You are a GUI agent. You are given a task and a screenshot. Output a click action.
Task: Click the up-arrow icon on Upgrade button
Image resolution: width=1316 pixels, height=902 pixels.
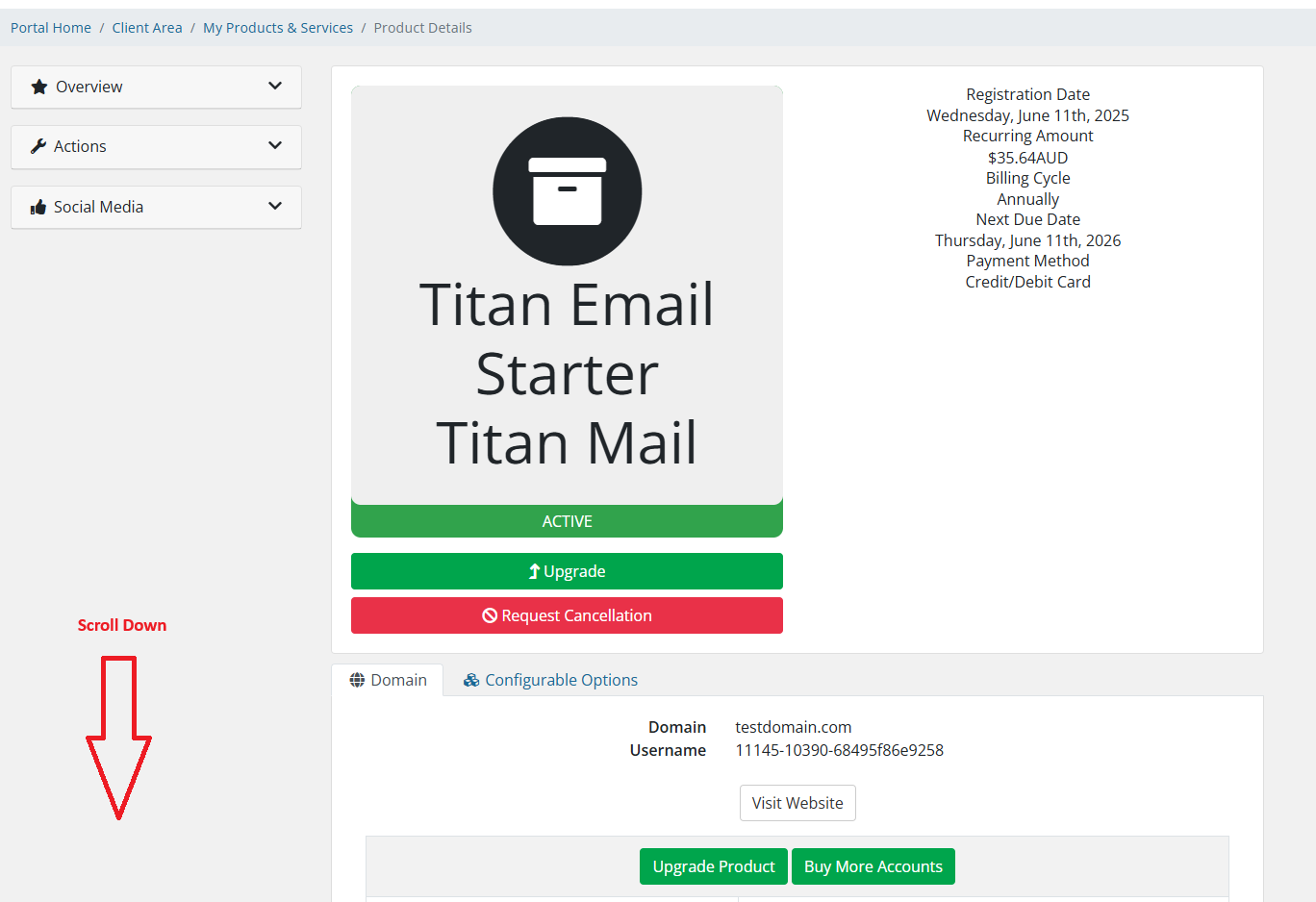(x=534, y=571)
